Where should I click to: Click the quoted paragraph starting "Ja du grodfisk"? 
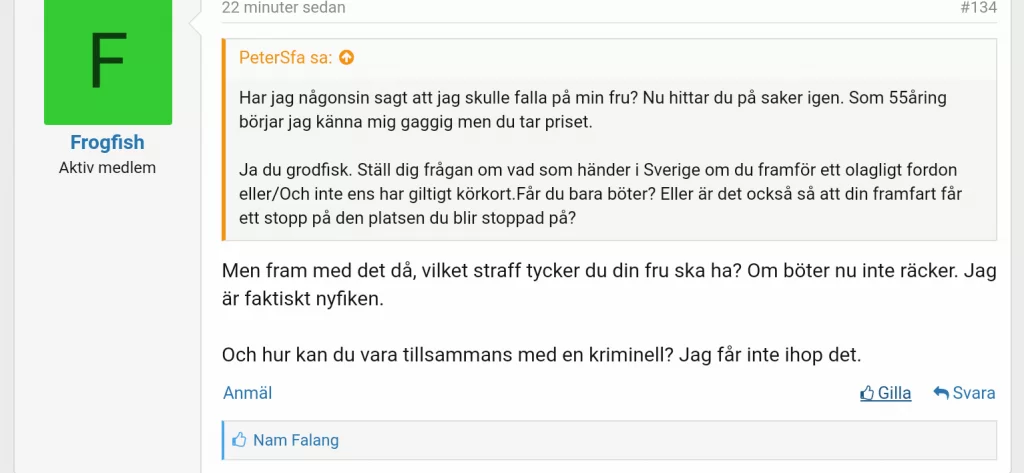(x=600, y=193)
